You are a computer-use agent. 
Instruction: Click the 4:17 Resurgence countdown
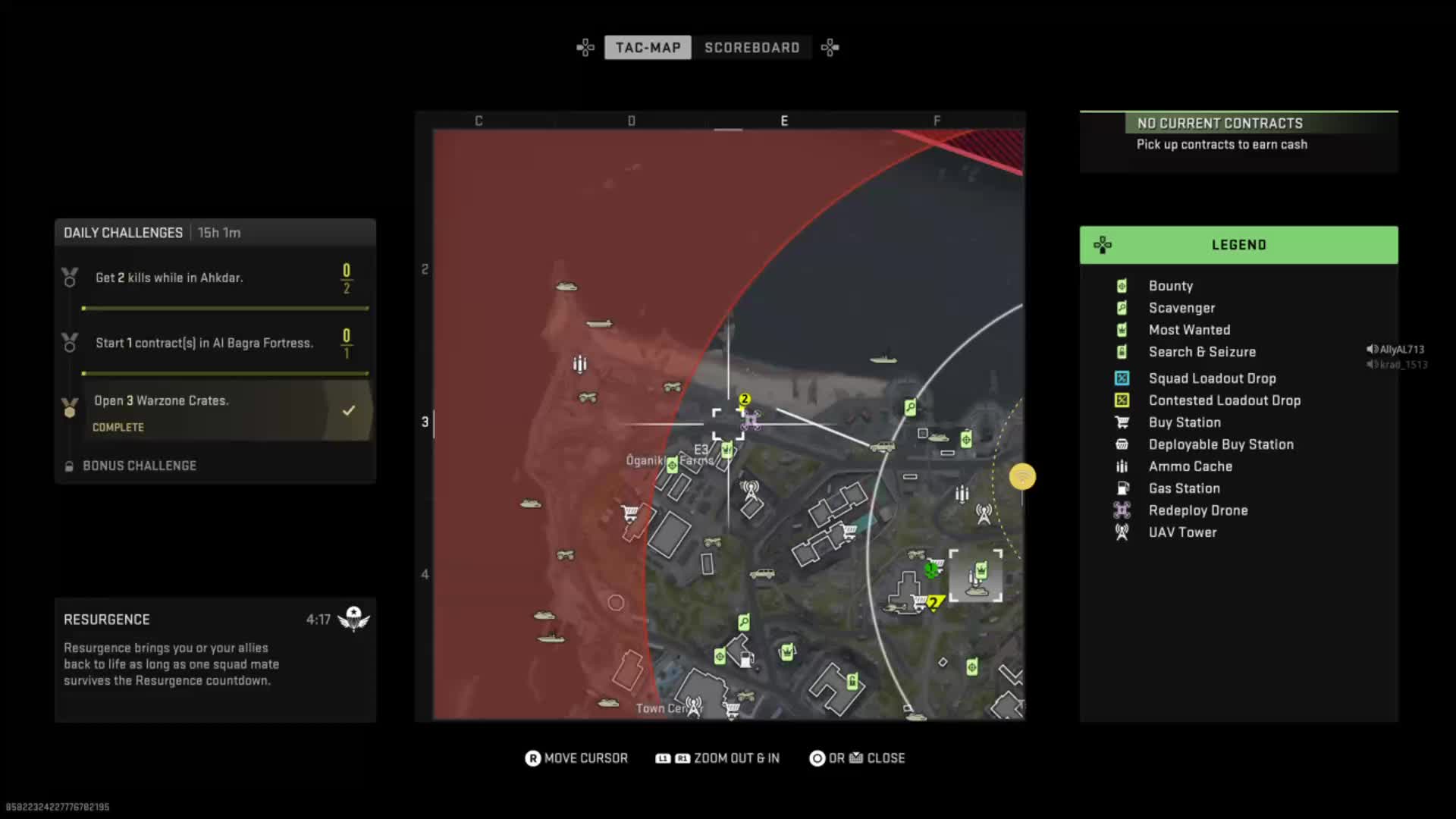pyautogui.click(x=318, y=620)
